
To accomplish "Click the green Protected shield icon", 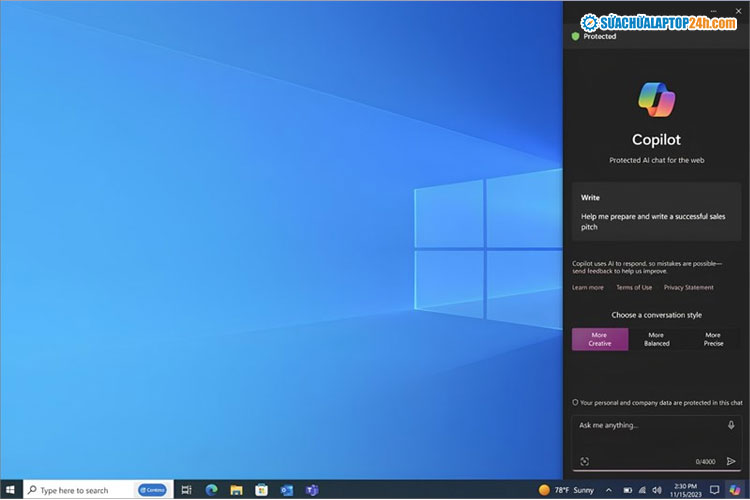I will pyautogui.click(x=576, y=36).
